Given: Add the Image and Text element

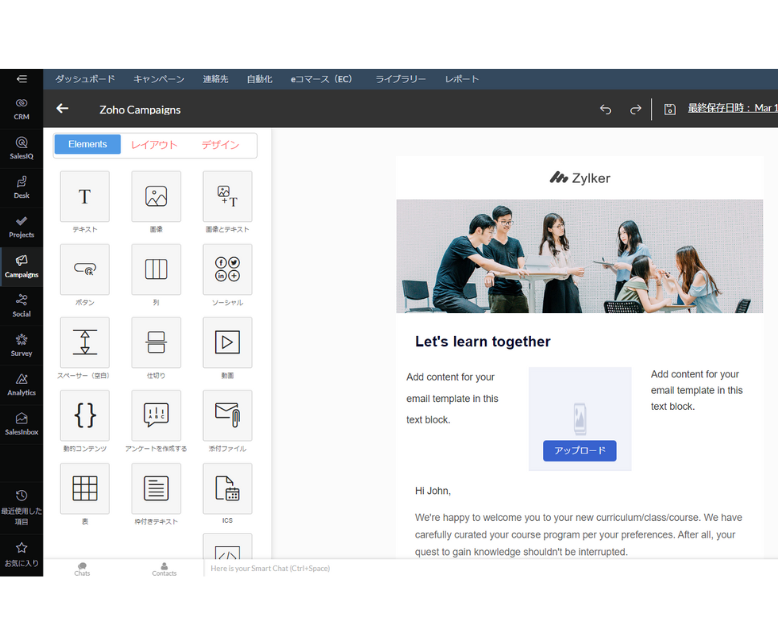Looking at the screenshot, I should pyautogui.click(x=227, y=197).
